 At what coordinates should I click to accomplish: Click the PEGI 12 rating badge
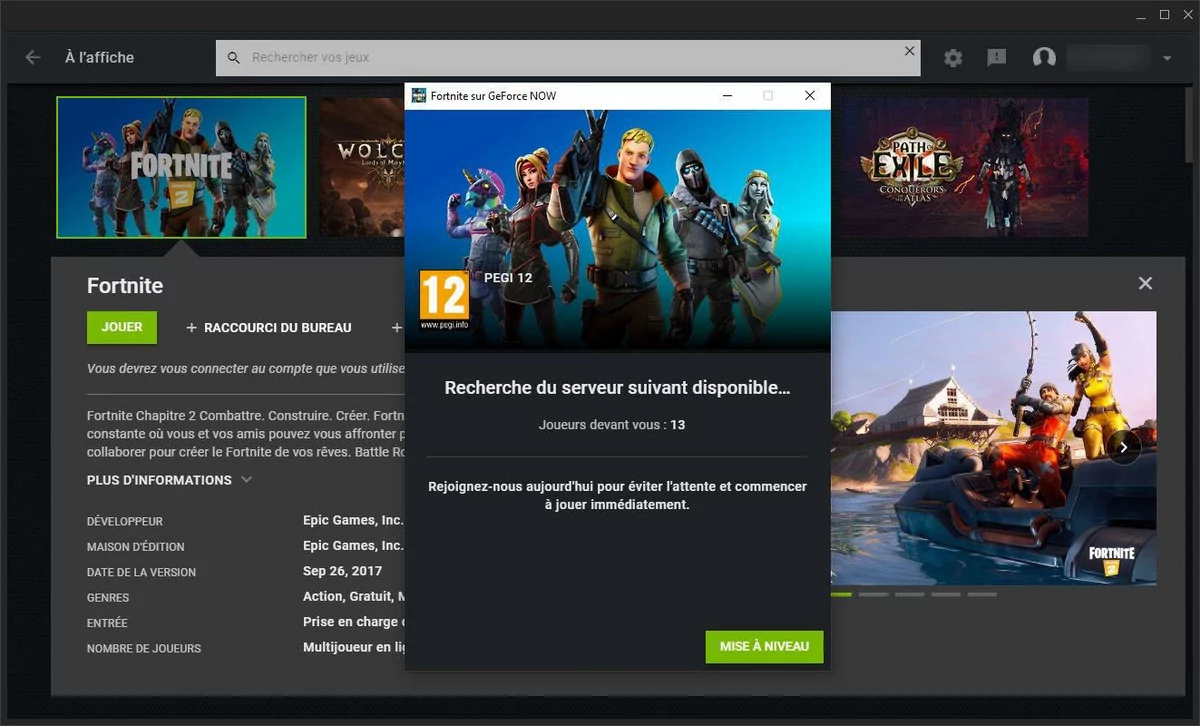click(444, 299)
